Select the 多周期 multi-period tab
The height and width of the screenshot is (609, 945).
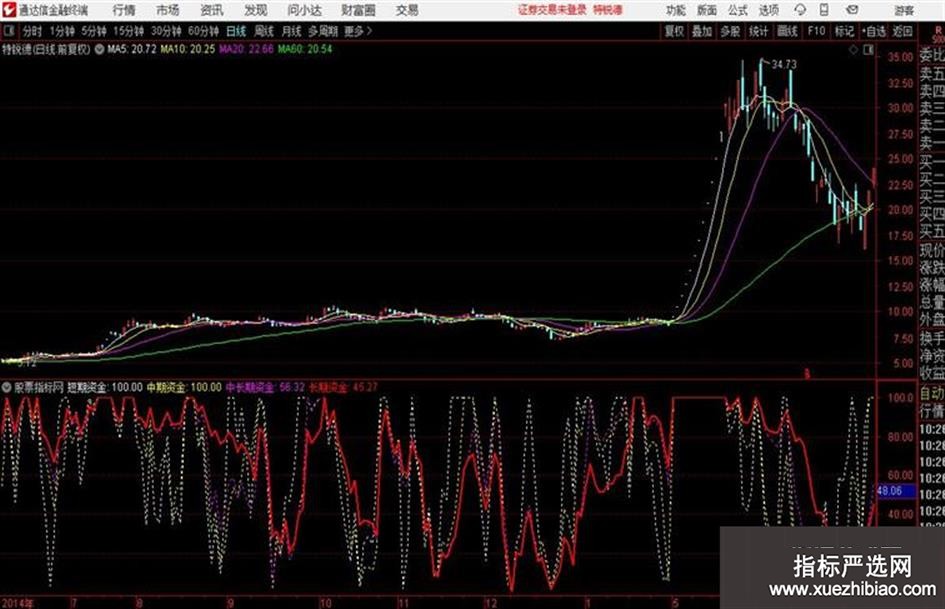tap(323, 31)
